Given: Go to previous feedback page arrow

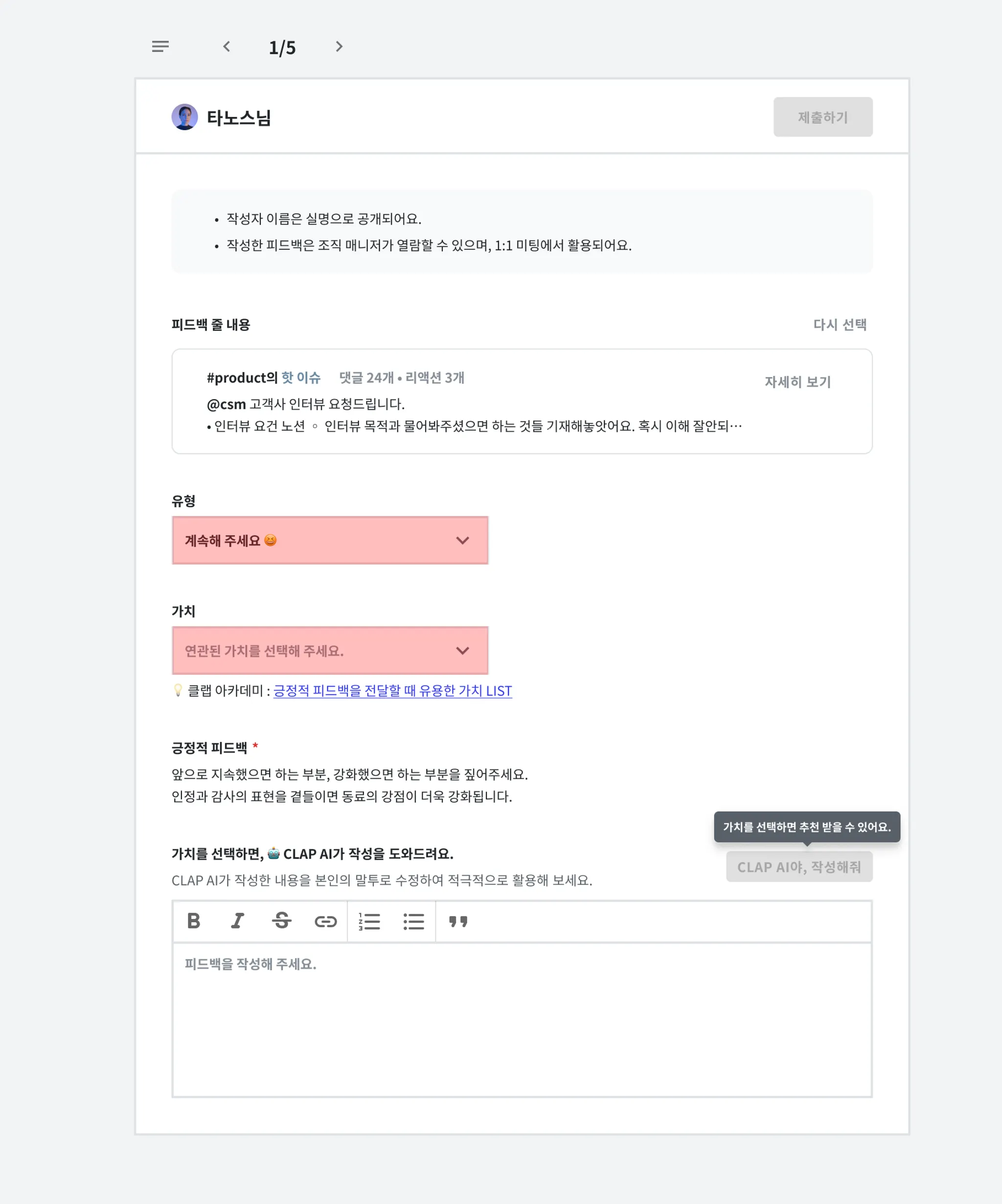Looking at the screenshot, I should click(x=227, y=46).
